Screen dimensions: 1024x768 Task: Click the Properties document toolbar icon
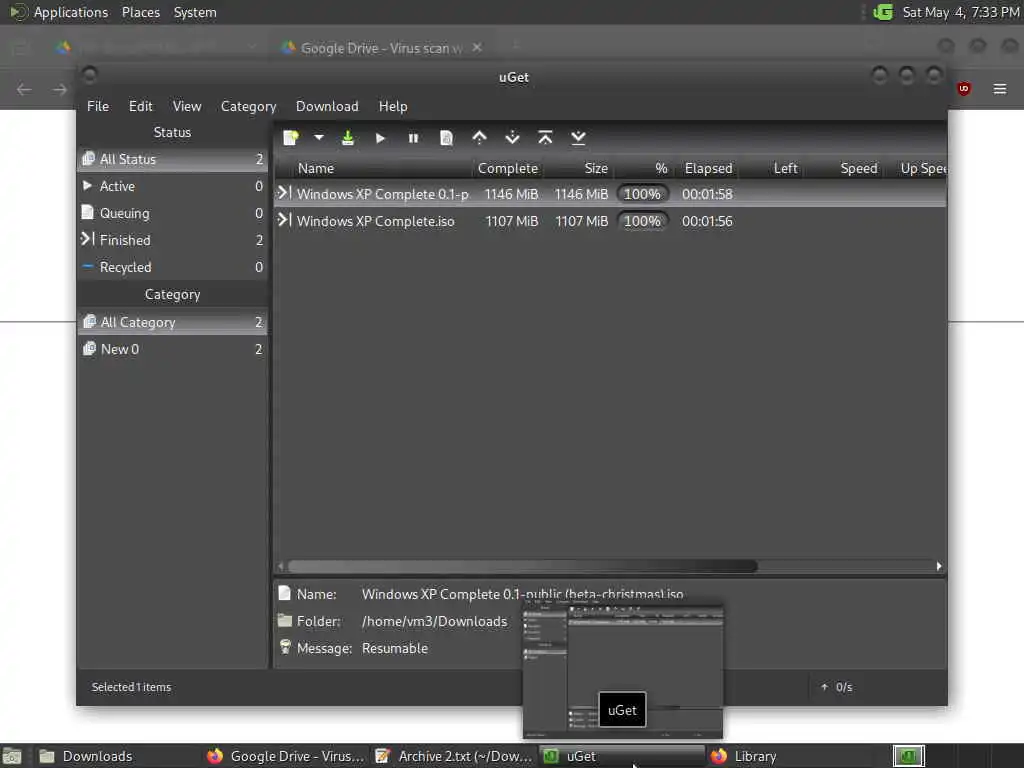point(447,138)
